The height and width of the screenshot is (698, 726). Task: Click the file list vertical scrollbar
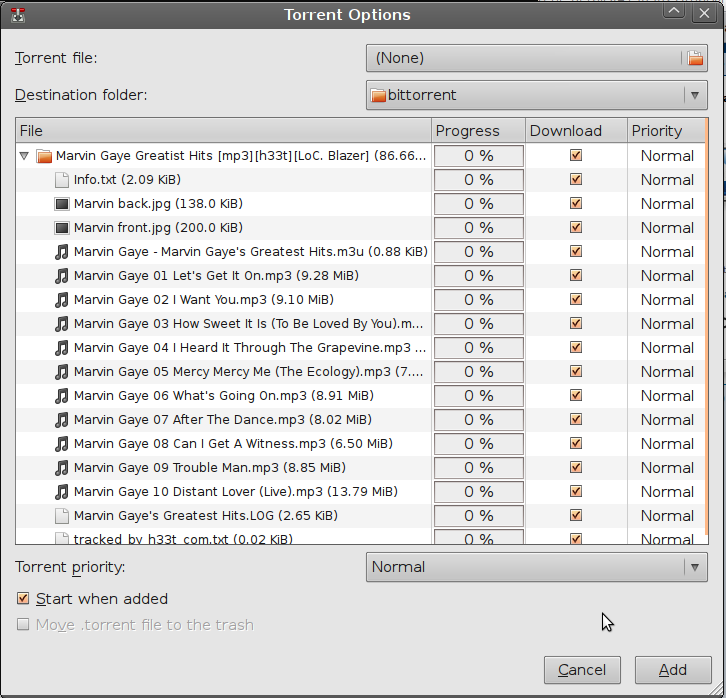click(707, 324)
